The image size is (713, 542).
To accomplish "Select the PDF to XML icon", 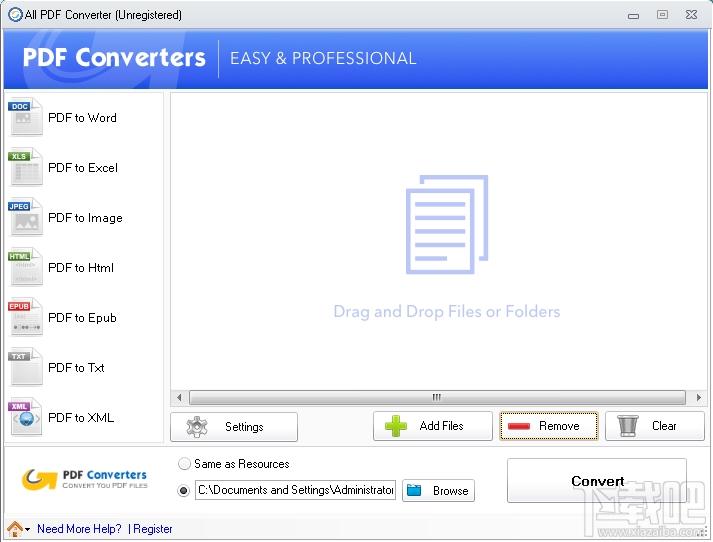I will 25,417.
